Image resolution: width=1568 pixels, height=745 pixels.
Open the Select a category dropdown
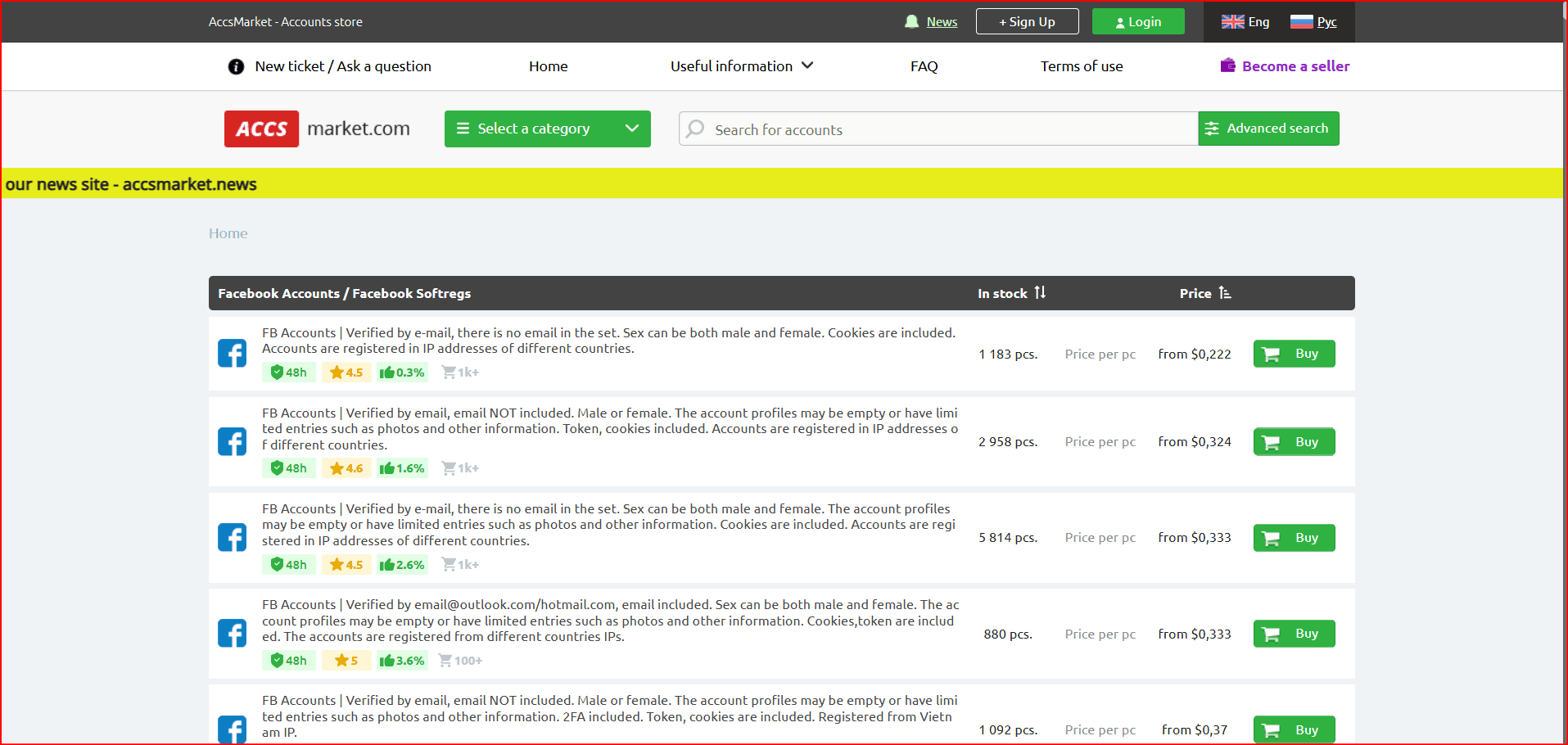click(547, 129)
